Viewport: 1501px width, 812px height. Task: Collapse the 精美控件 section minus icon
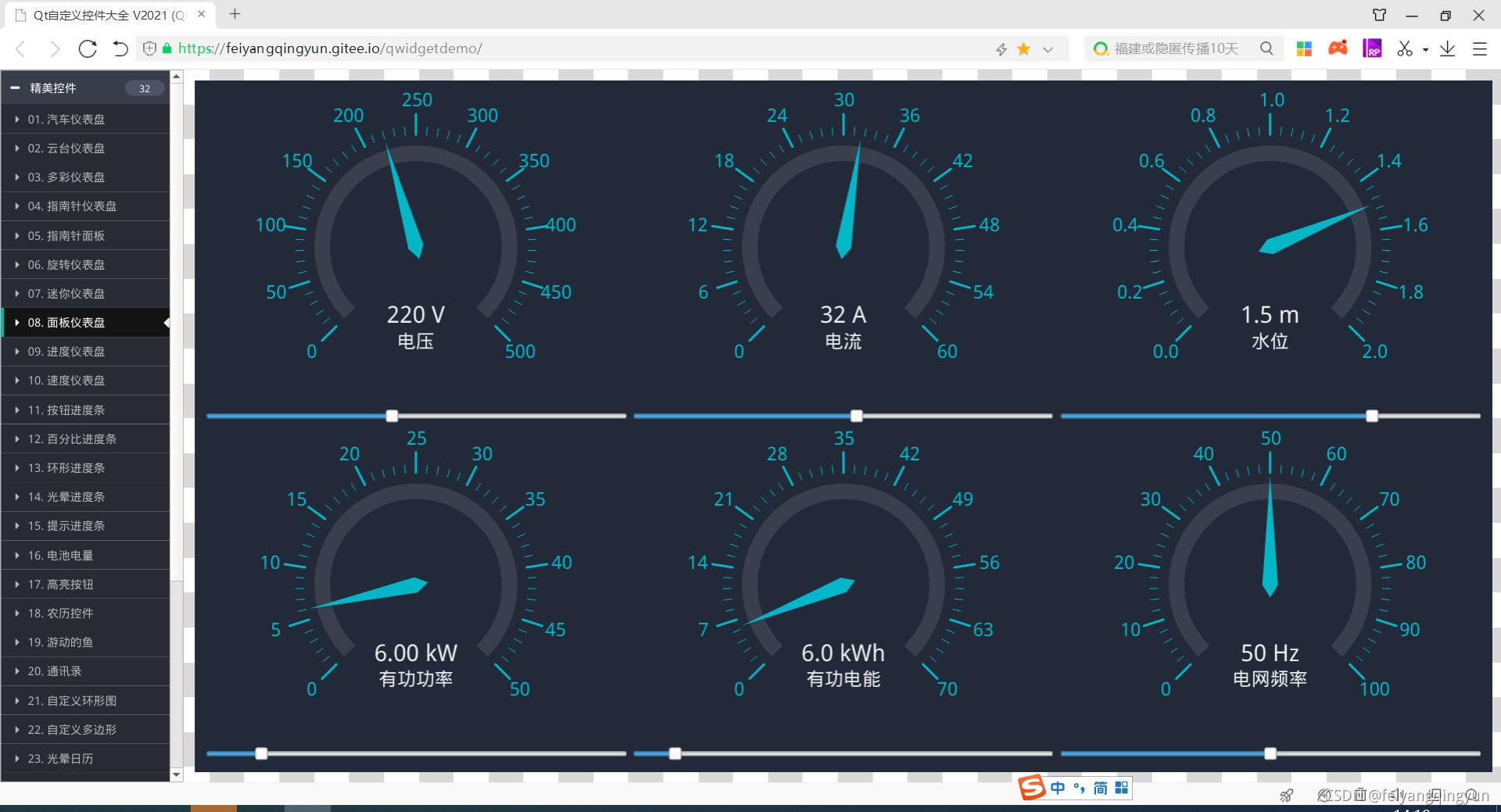pyautogui.click(x=15, y=88)
